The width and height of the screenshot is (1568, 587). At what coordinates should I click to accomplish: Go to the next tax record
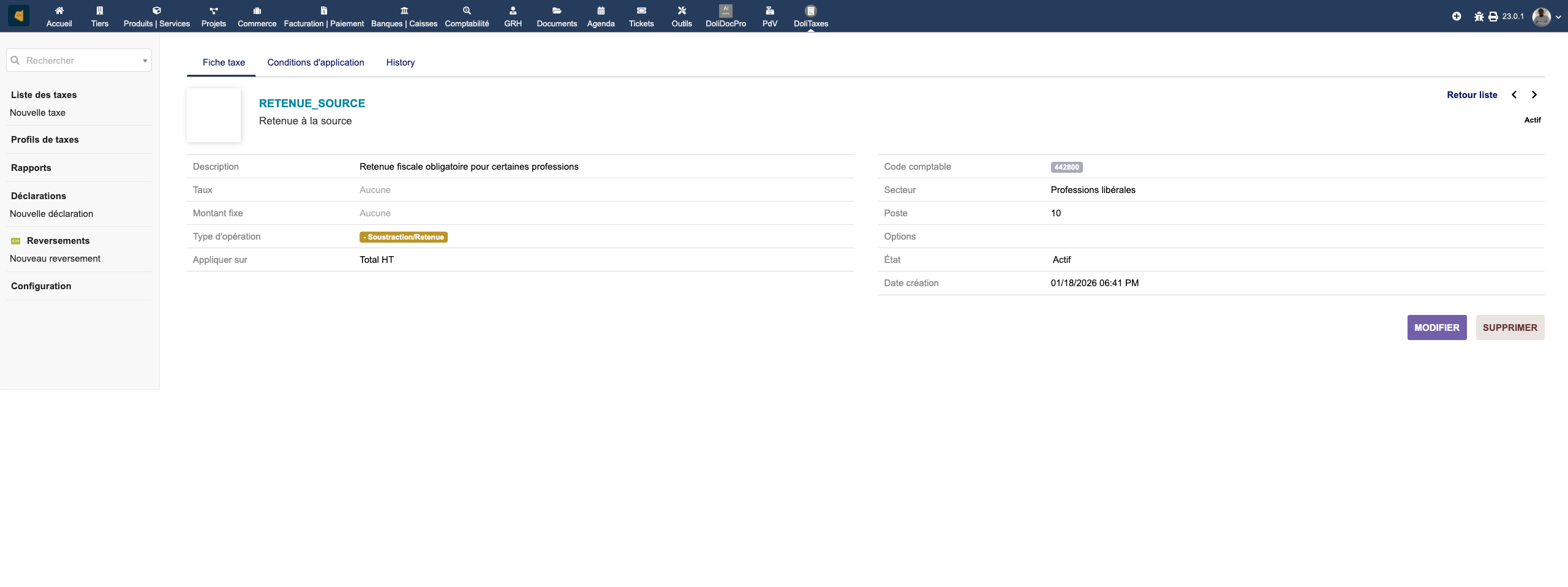1534,95
